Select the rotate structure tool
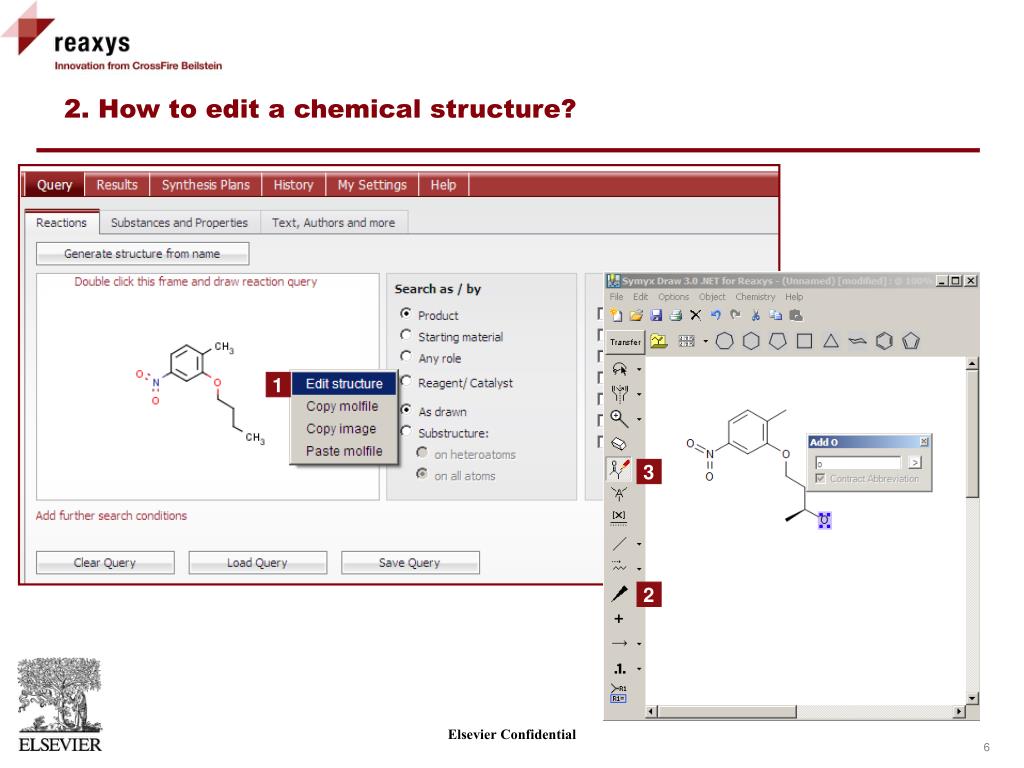The height and width of the screenshot is (768, 1024). coord(620,394)
